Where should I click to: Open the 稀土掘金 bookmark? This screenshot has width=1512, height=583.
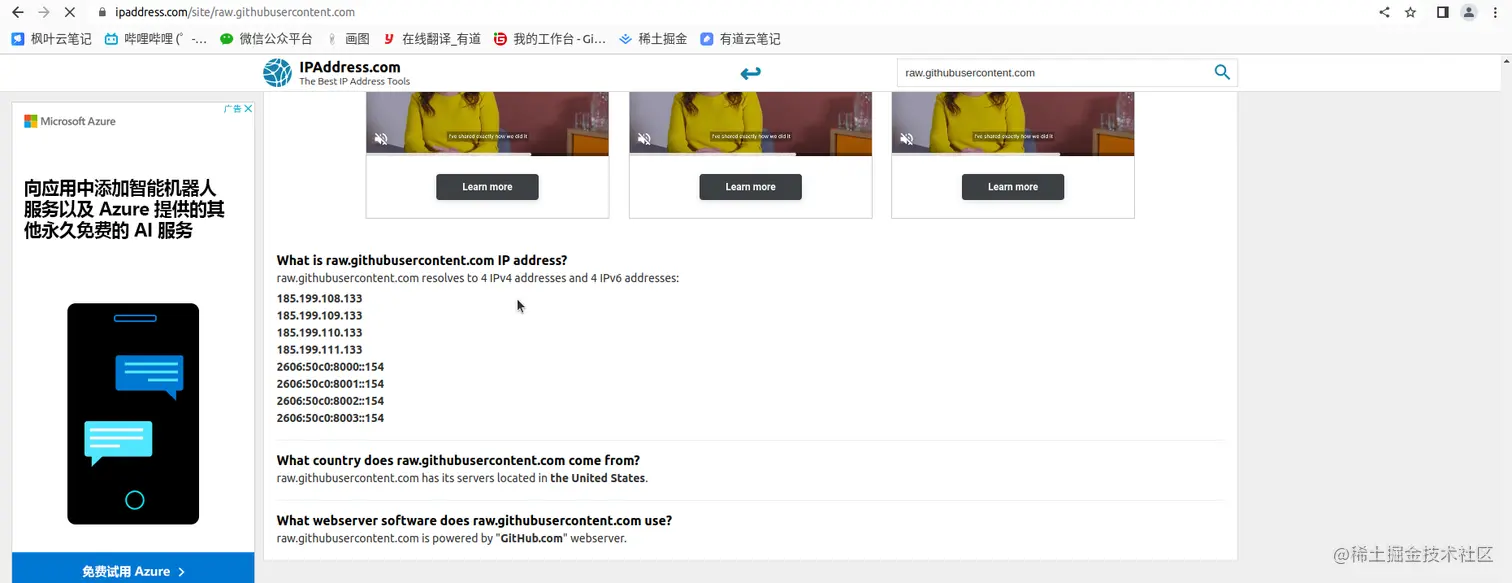[x=653, y=39]
